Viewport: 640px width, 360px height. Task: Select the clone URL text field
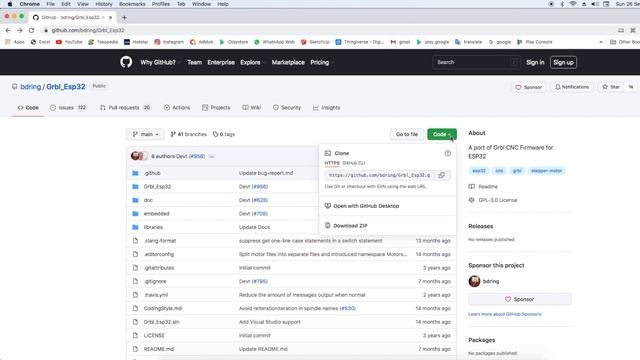[380, 175]
